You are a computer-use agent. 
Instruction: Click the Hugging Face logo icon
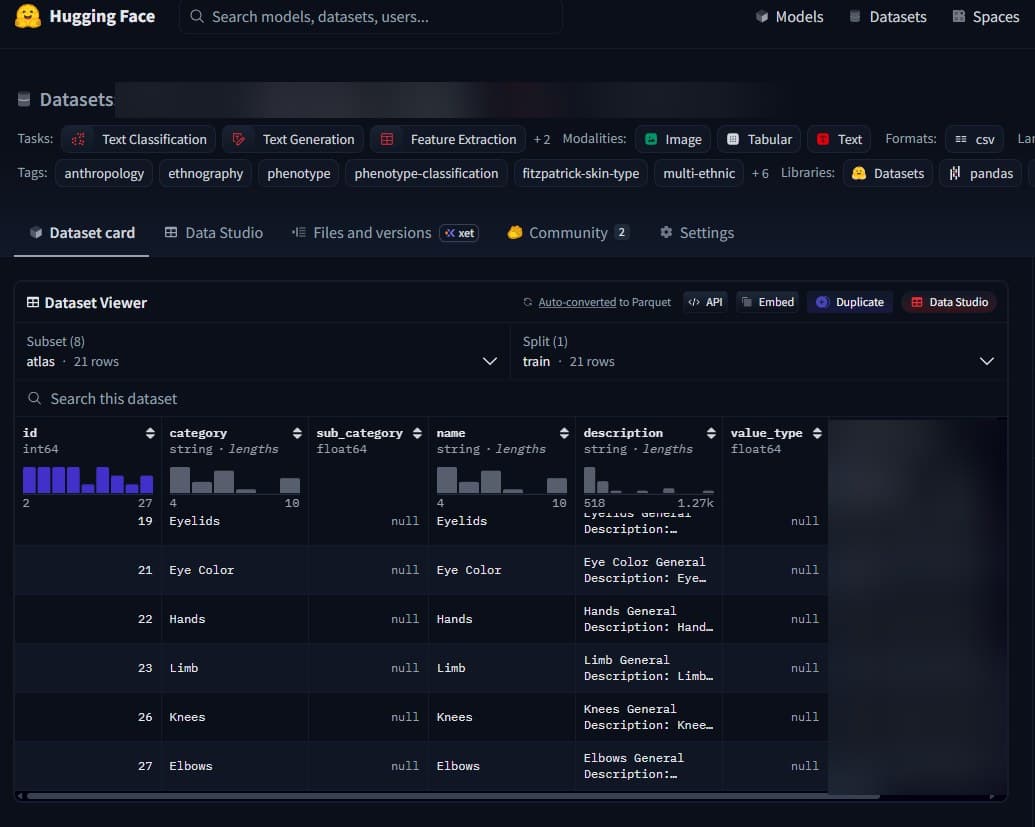click(x=28, y=16)
